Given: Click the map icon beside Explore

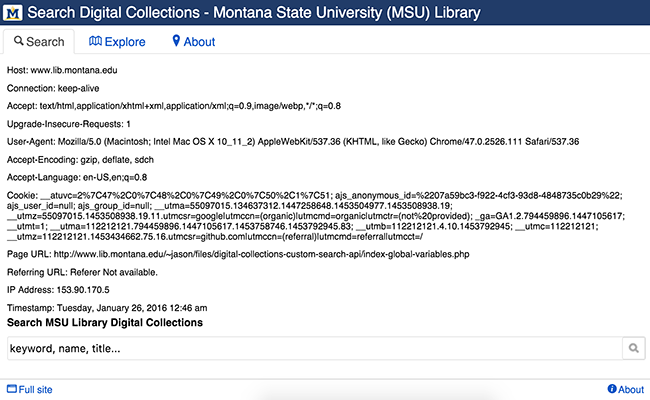Looking at the screenshot, I should [x=95, y=42].
